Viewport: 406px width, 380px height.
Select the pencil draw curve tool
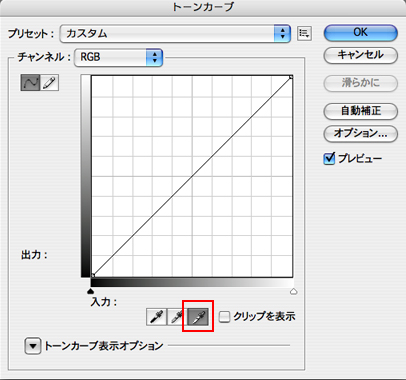pos(49,83)
